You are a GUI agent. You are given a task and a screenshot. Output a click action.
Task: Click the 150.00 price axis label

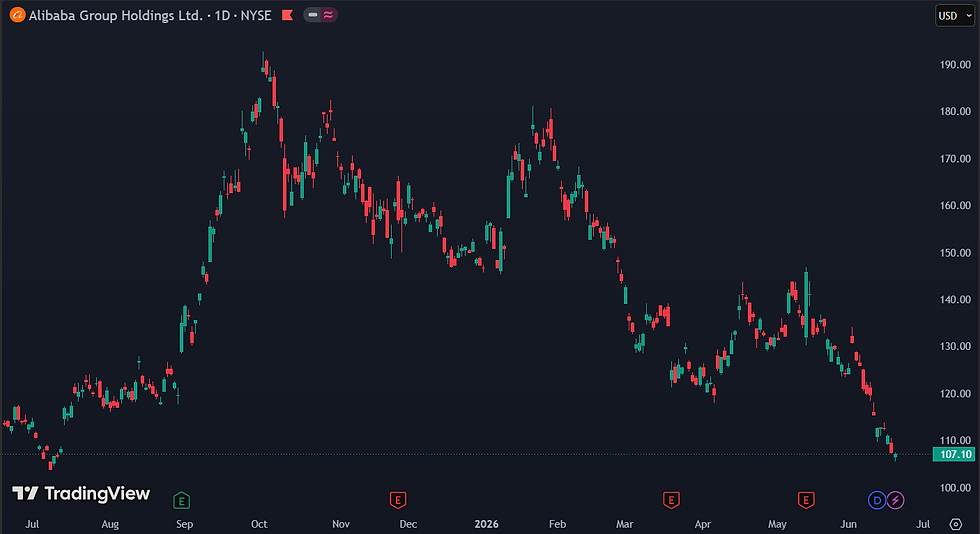click(955, 253)
